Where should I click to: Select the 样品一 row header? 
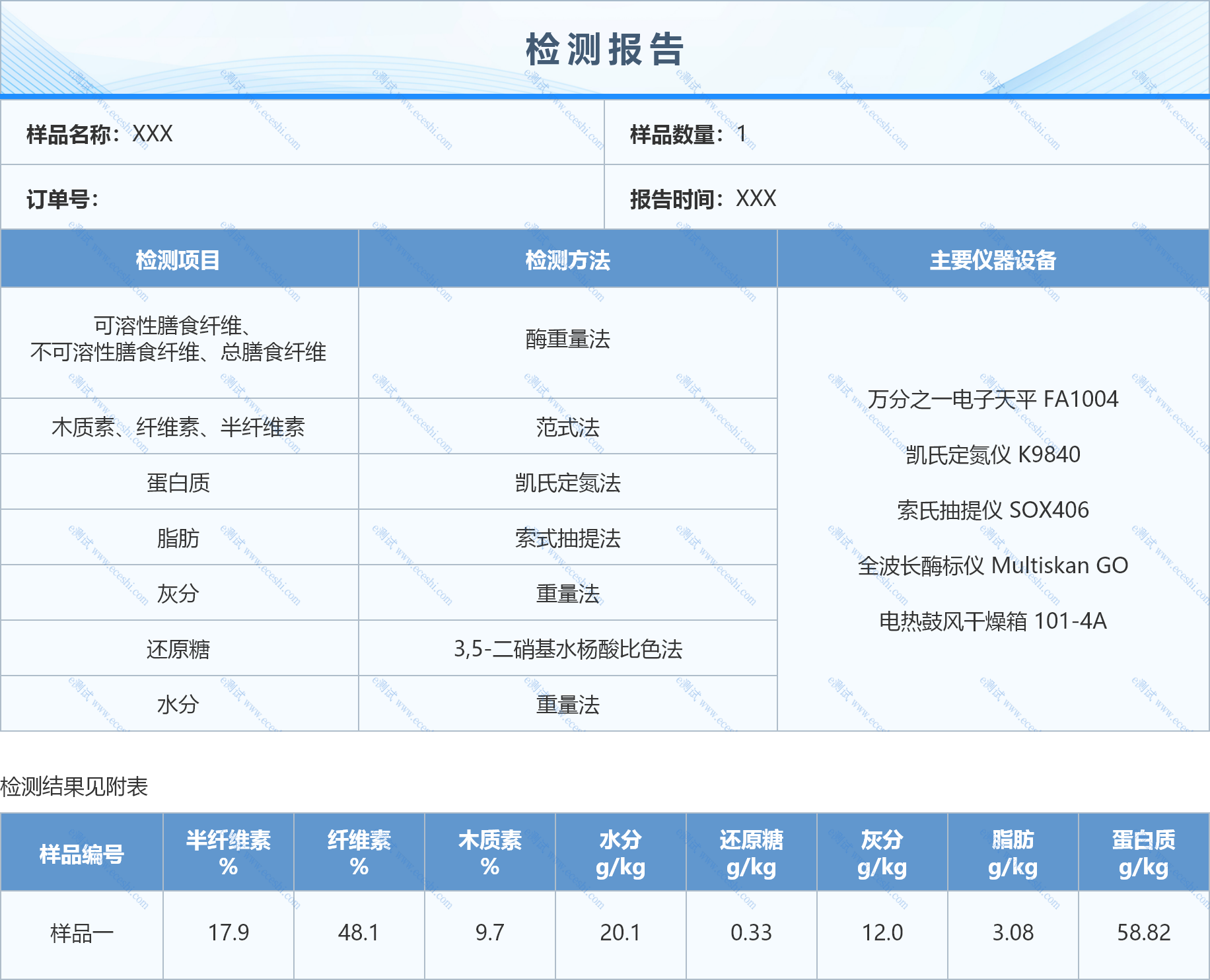click(81, 932)
